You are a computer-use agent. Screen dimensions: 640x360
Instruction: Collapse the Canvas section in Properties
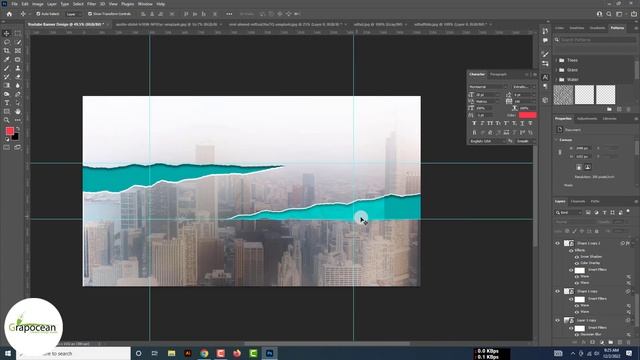(x=556, y=140)
